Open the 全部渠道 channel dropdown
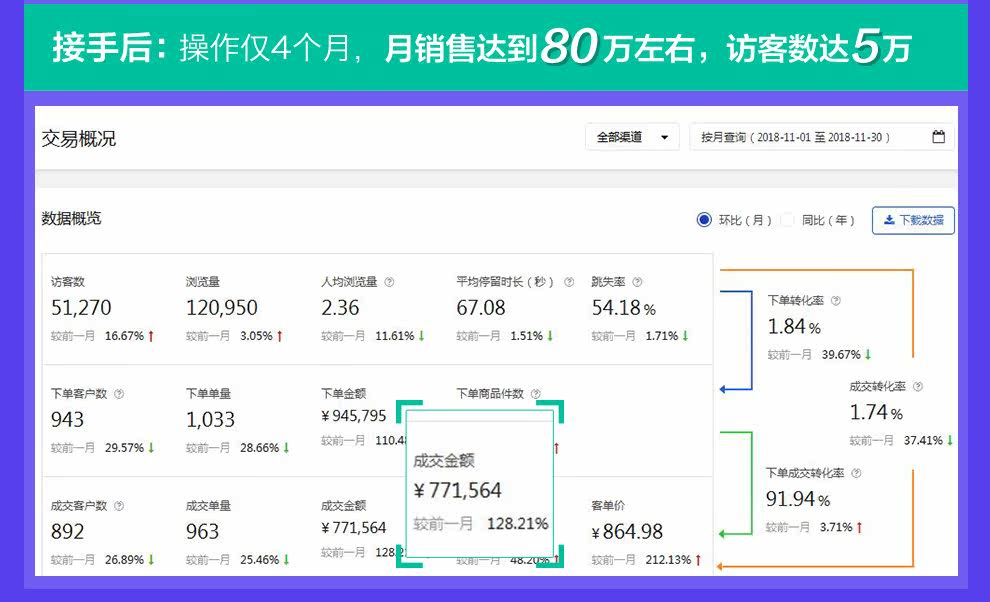Image resolution: width=990 pixels, height=602 pixels. (x=632, y=137)
